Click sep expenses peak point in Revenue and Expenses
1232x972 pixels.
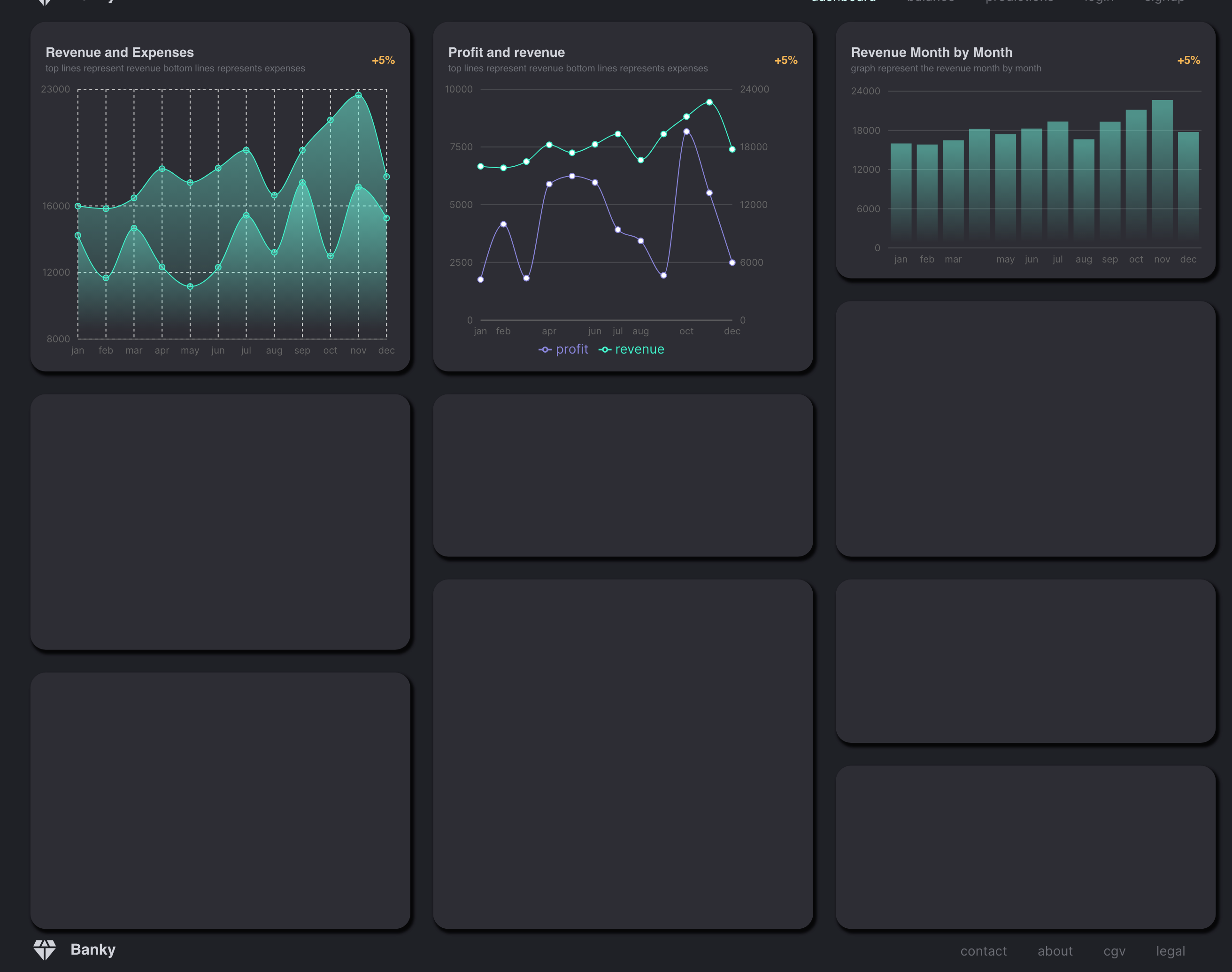point(302,183)
